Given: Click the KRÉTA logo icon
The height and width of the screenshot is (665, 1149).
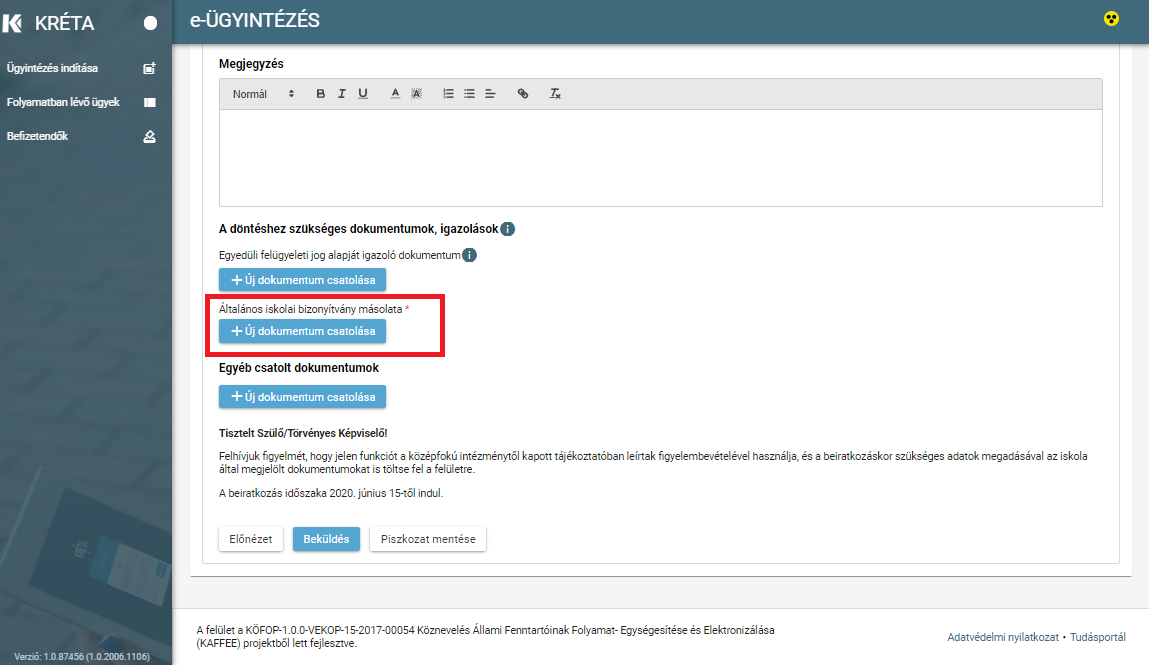Looking at the screenshot, I should pos(12,23).
